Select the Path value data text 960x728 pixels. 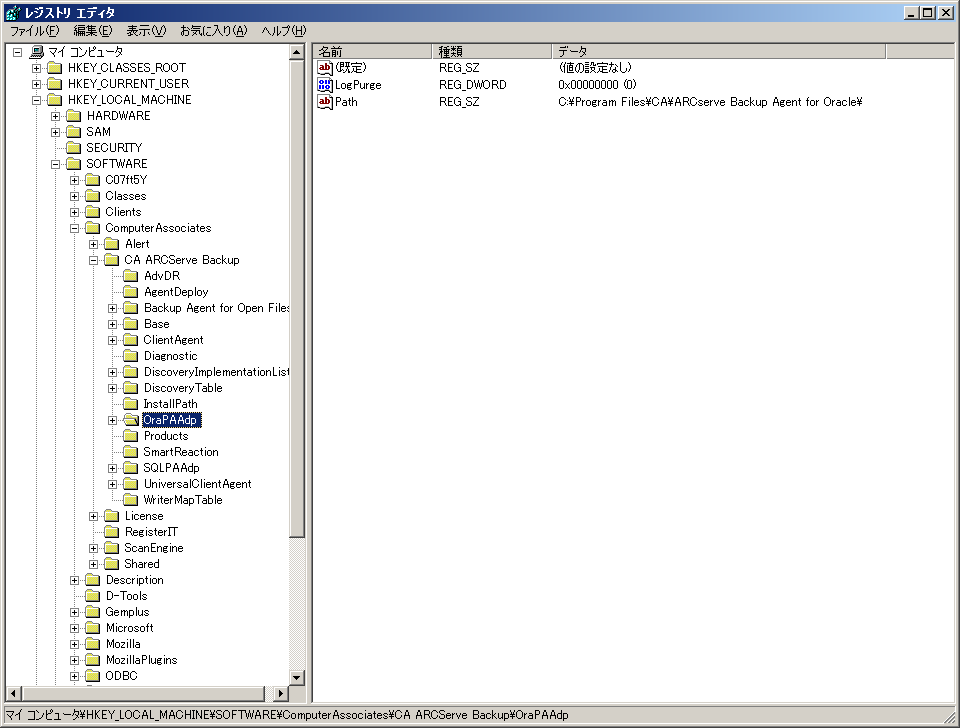[x=710, y=102]
